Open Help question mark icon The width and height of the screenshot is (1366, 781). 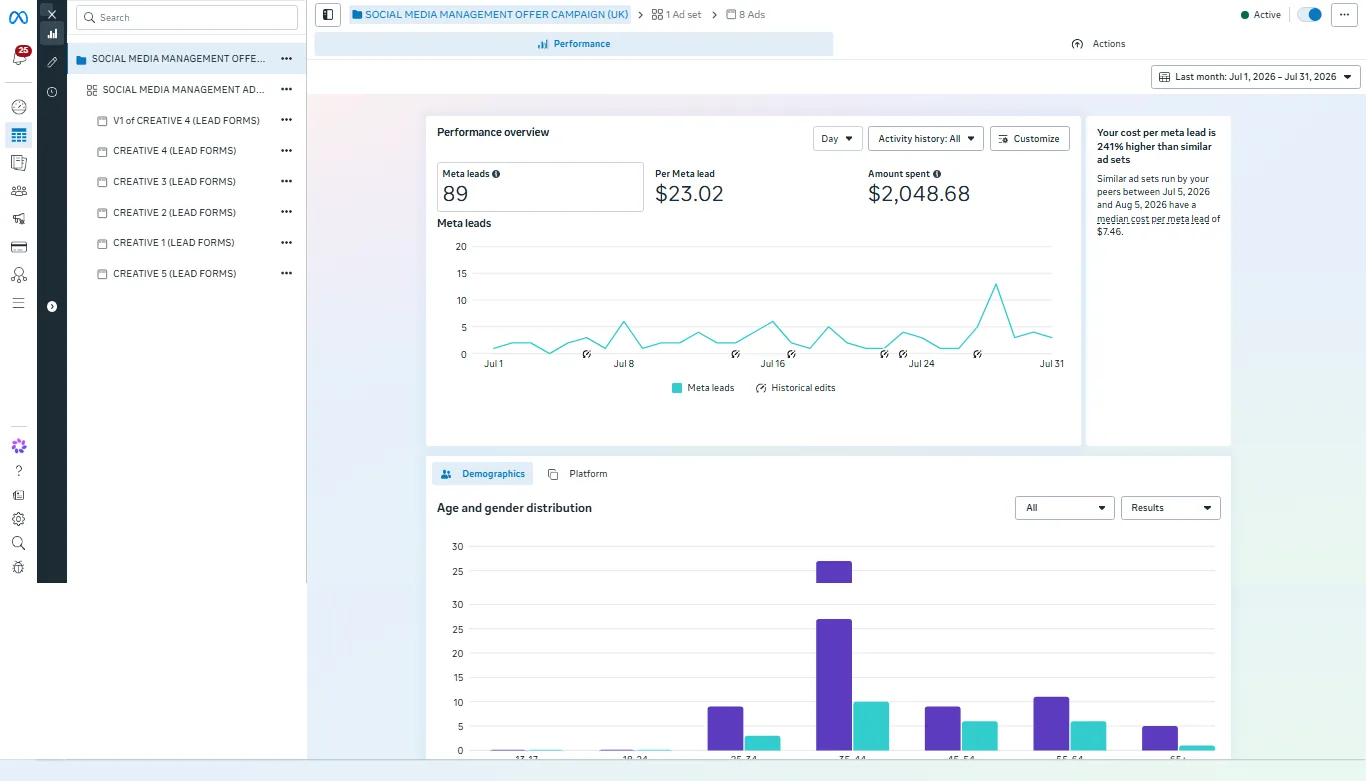tap(18, 471)
